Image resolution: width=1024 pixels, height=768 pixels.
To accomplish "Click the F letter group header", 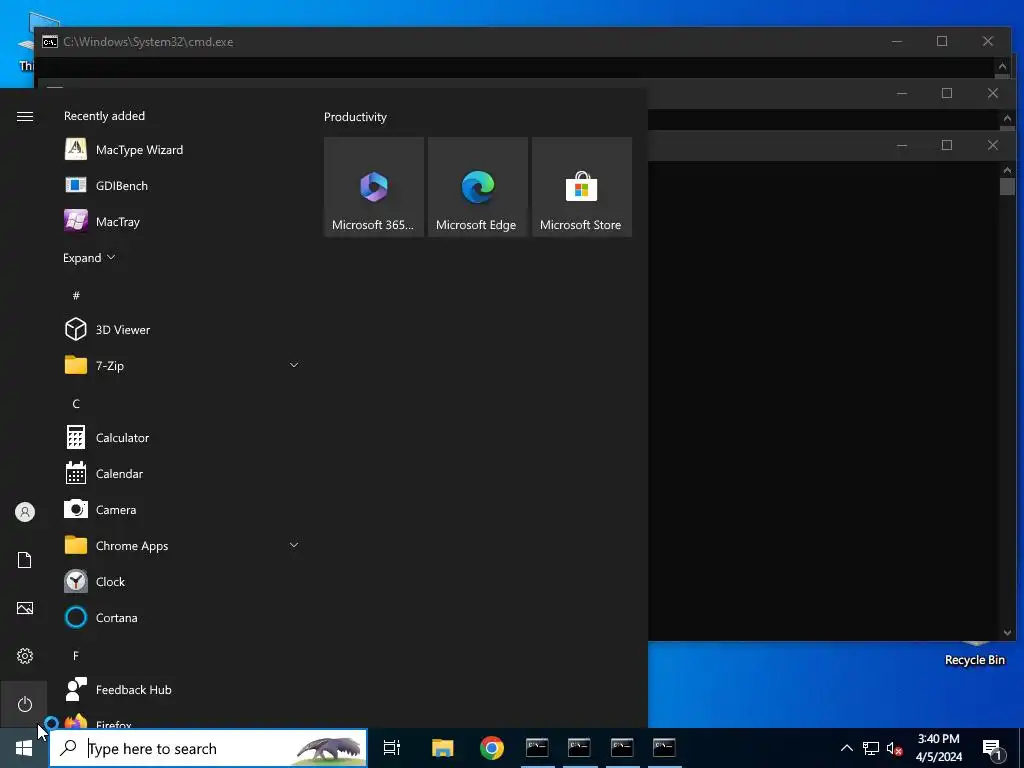I will (x=76, y=655).
